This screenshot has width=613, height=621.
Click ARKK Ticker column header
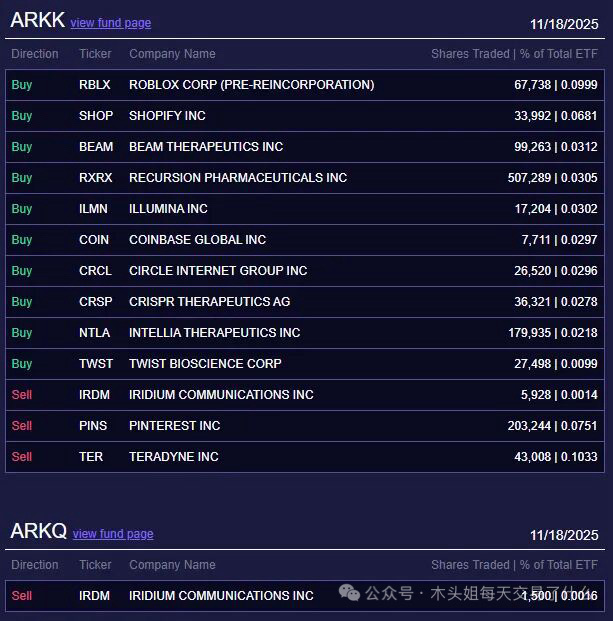click(x=95, y=54)
